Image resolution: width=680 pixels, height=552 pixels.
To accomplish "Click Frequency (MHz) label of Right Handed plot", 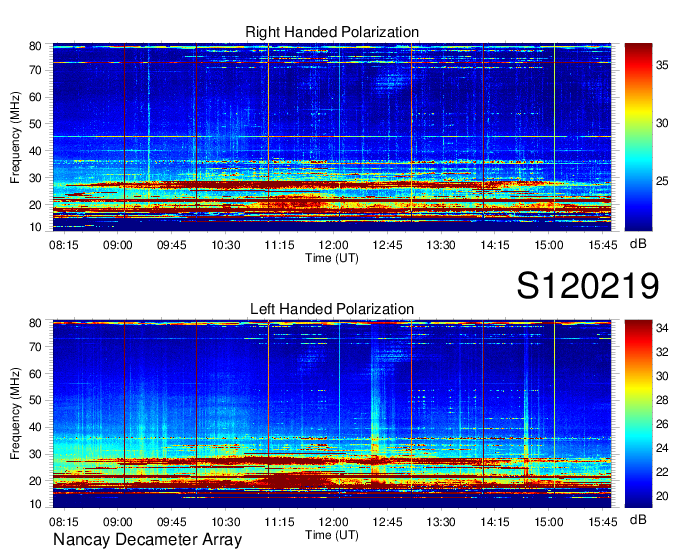I will [x=15, y=137].
